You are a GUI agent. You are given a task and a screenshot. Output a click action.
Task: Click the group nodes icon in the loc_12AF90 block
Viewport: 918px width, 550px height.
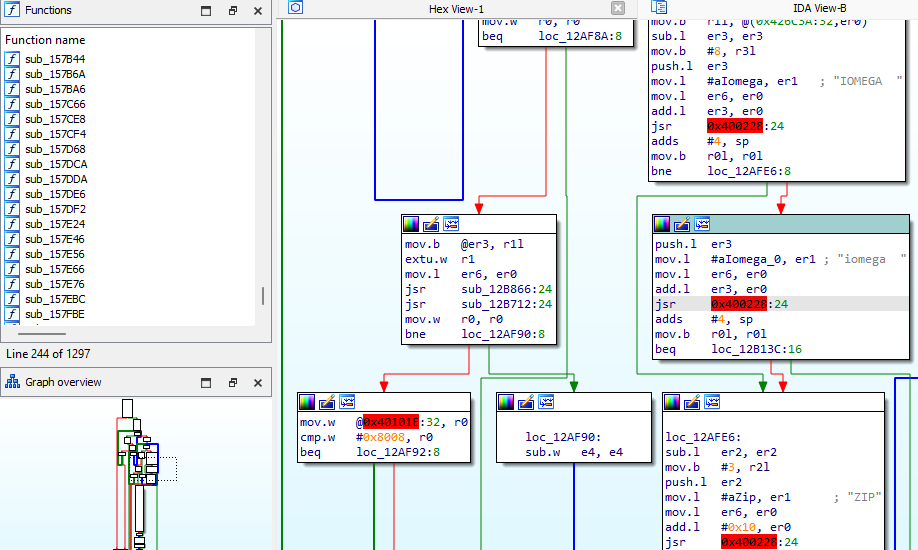coord(546,402)
